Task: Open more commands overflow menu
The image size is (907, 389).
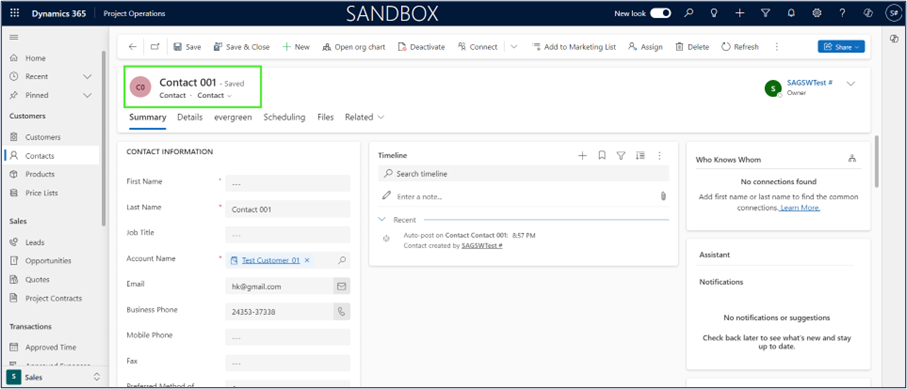Action: tap(776, 47)
